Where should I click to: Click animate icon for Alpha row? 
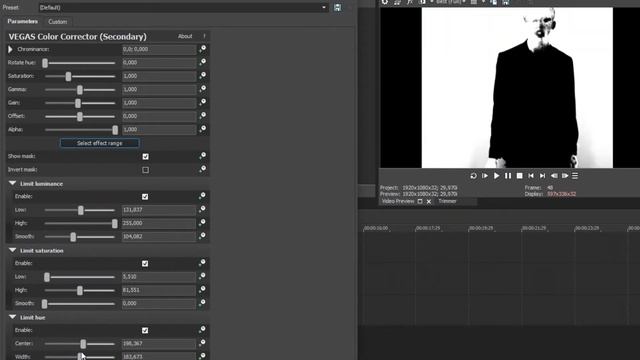pos(202,129)
